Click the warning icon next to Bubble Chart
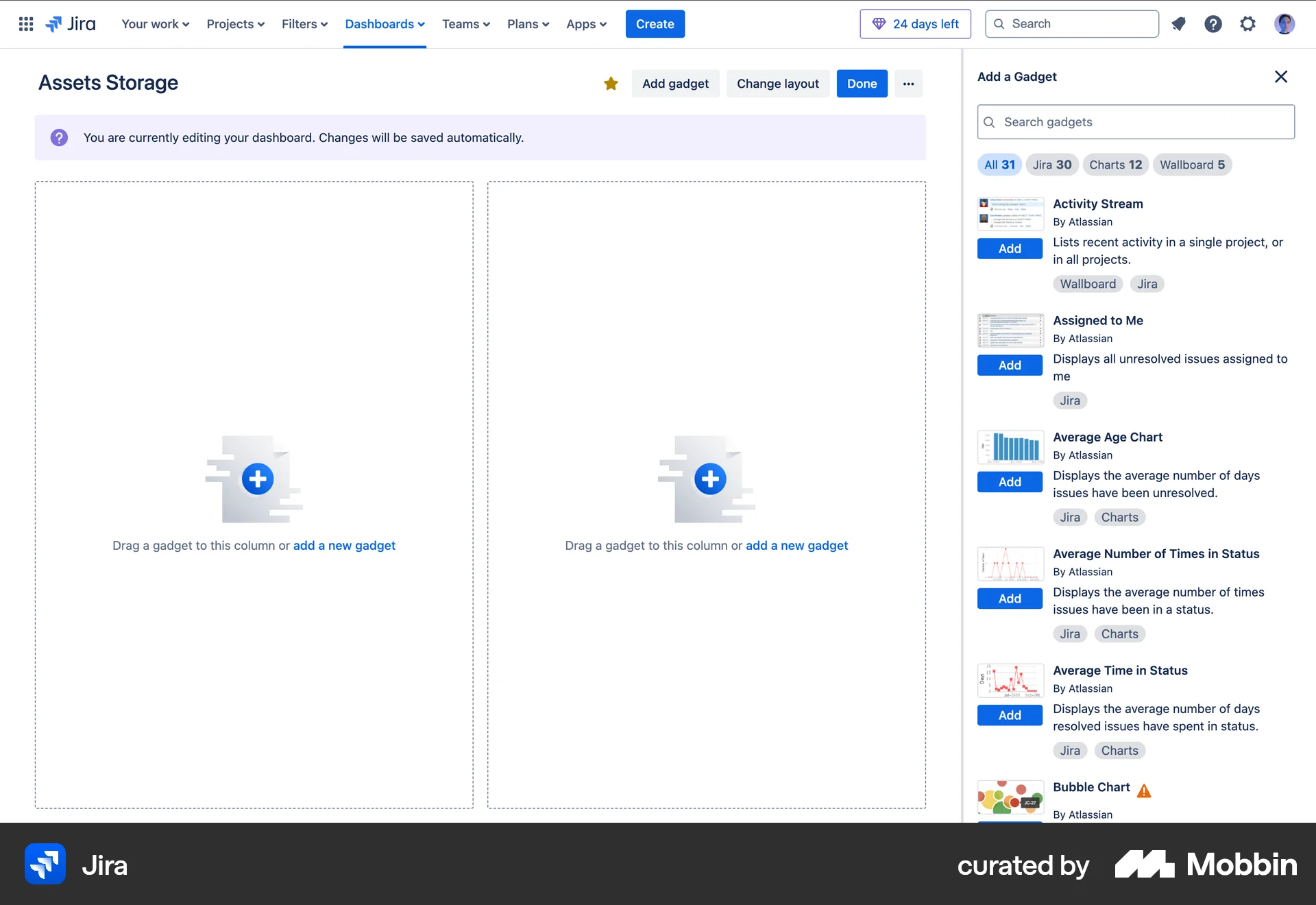1316x905 pixels. click(x=1145, y=791)
